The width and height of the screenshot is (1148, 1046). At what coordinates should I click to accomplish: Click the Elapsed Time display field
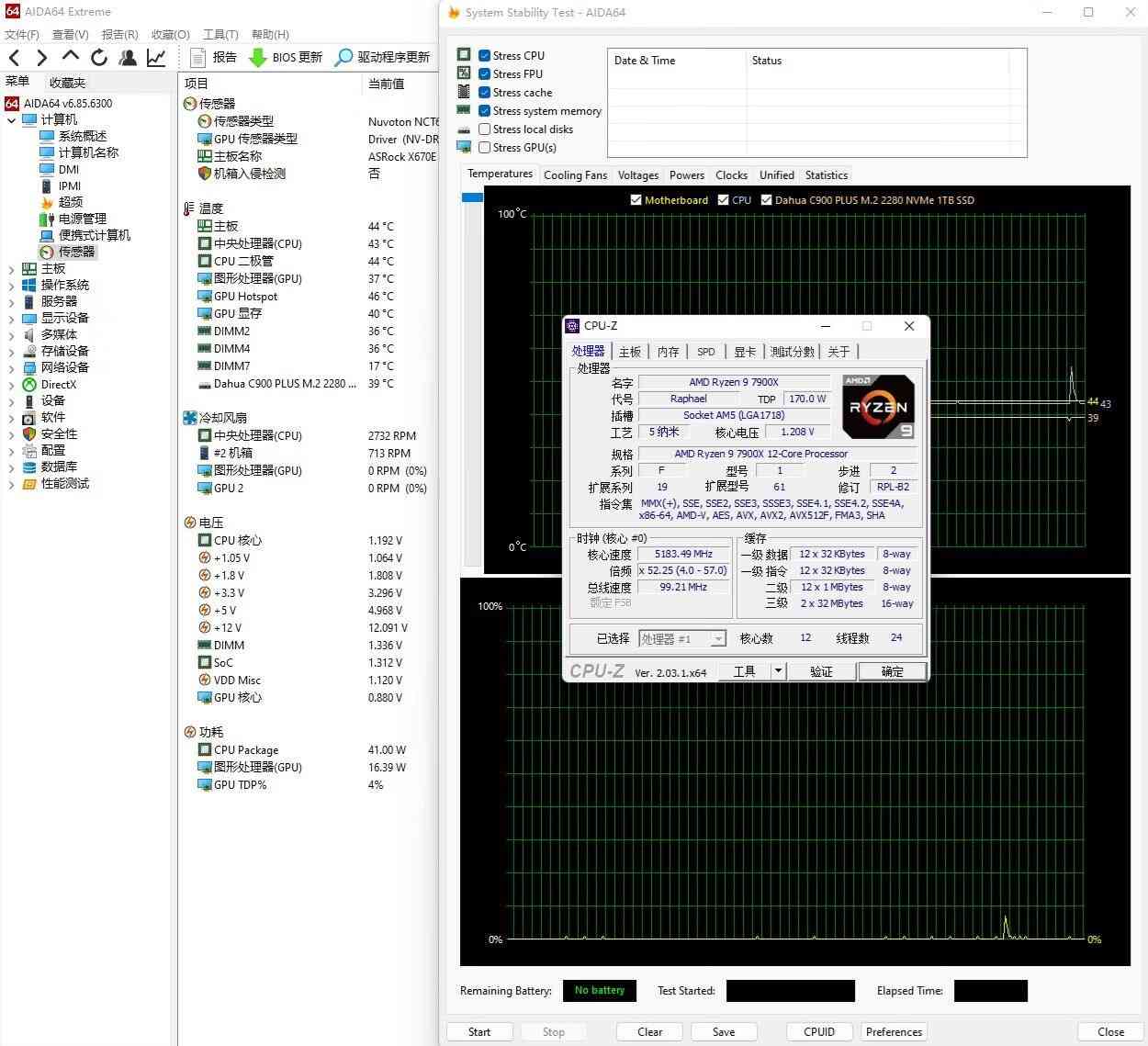click(x=990, y=990)
